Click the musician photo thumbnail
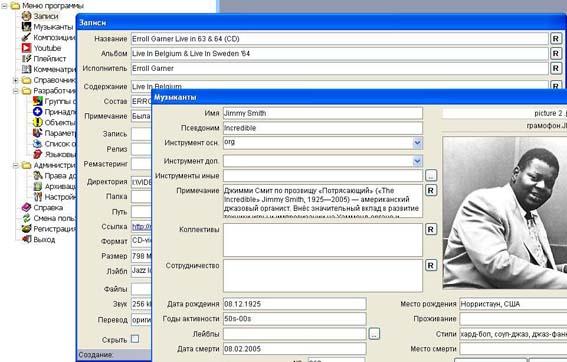Viewport: 567px width, 362px height. [505, 213]
